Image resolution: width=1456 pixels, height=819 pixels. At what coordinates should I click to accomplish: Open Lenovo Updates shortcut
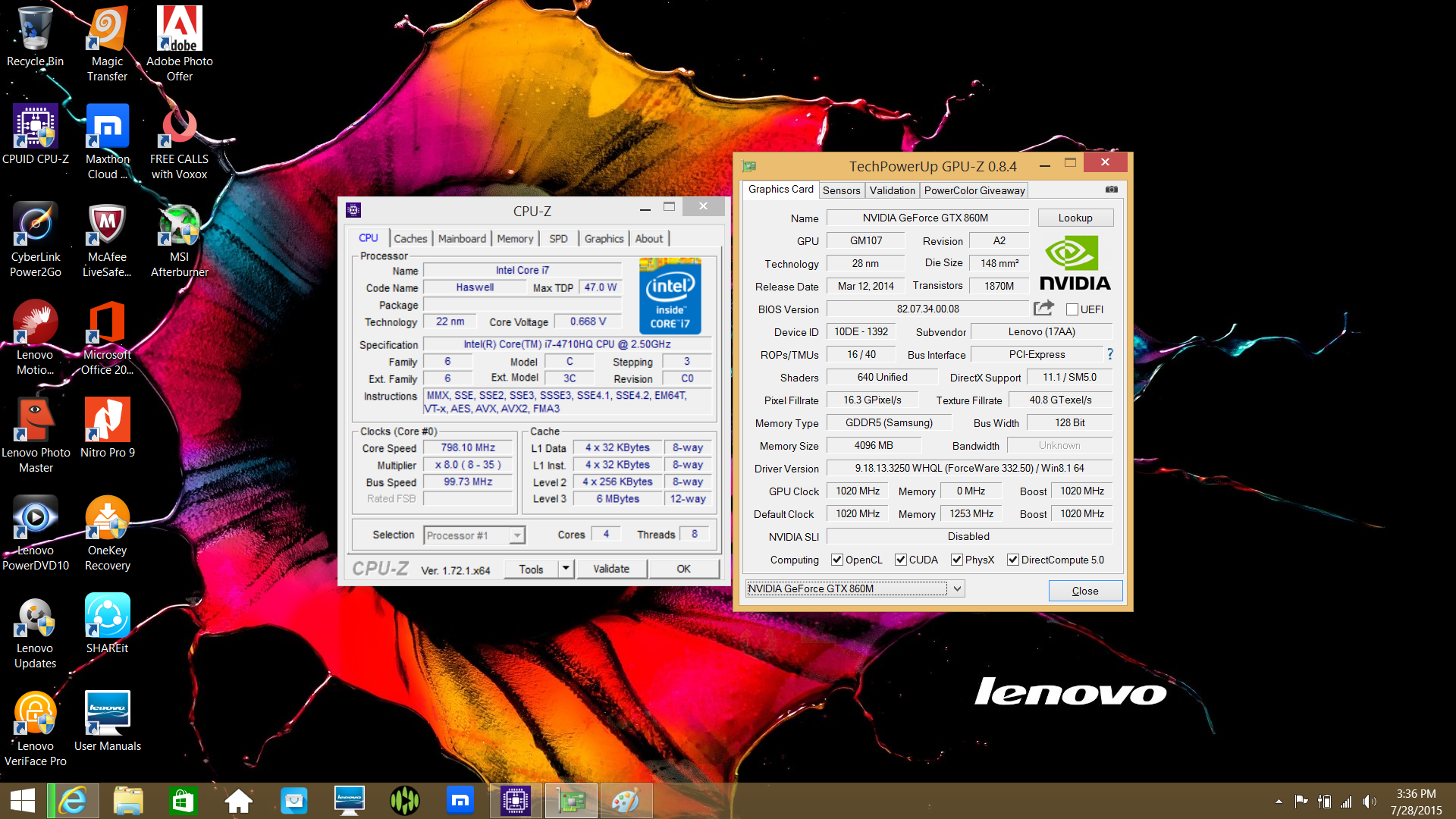[x=36, y=631]
